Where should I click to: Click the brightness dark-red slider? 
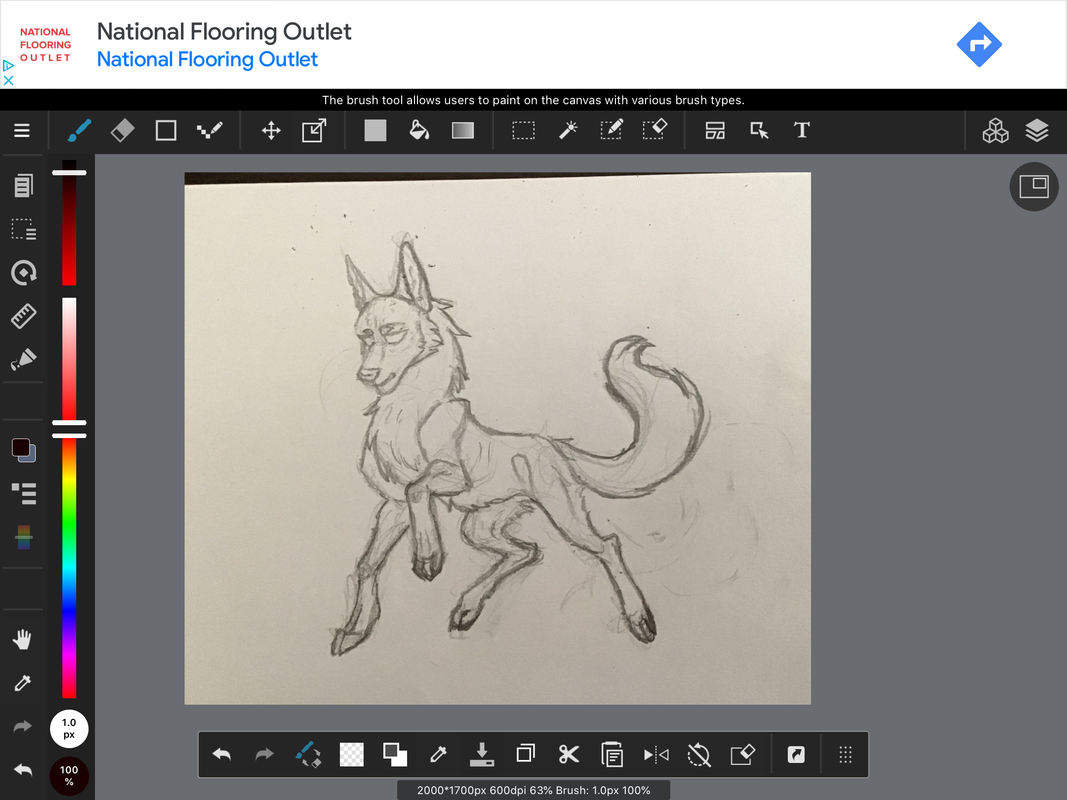(x=69, y=222)
